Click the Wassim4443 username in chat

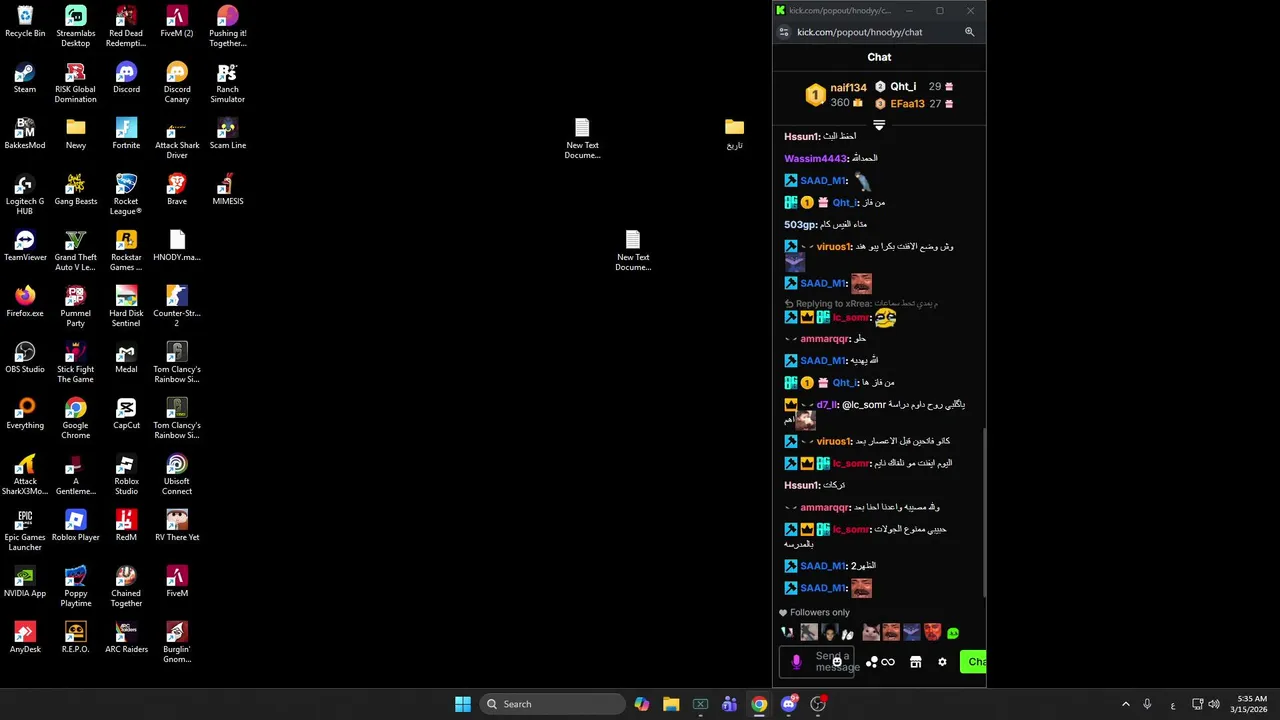click(x=815, y=158)
